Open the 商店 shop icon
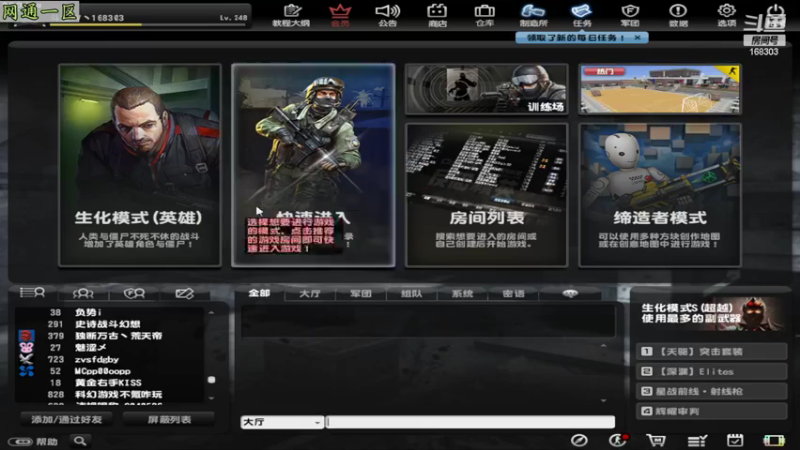The image size is (800, 450). tap(437, 15)
